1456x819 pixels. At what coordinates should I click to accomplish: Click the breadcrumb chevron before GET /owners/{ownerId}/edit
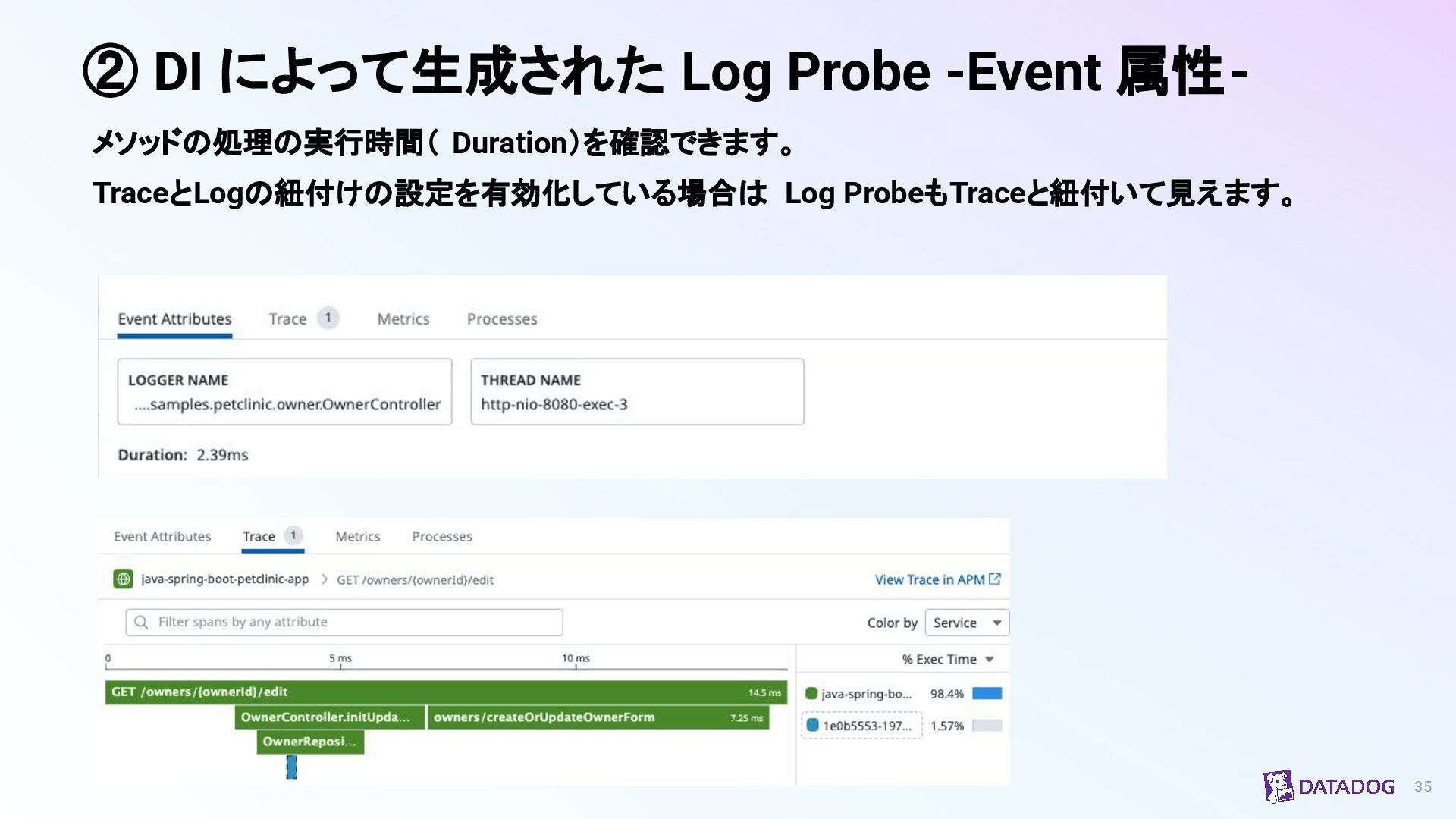324,579
